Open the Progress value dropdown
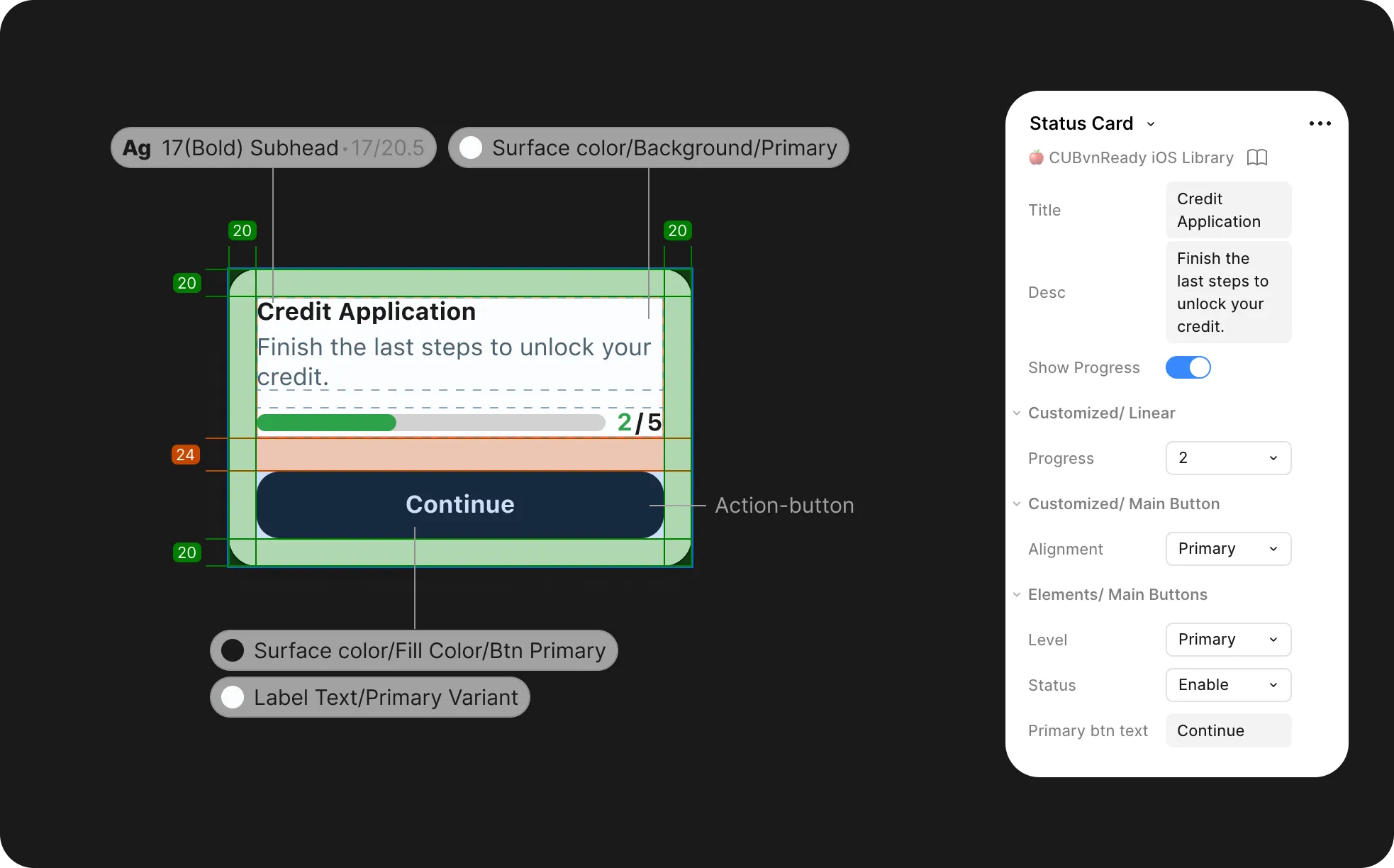The image size is (1394, 868). coord(1228,458)
